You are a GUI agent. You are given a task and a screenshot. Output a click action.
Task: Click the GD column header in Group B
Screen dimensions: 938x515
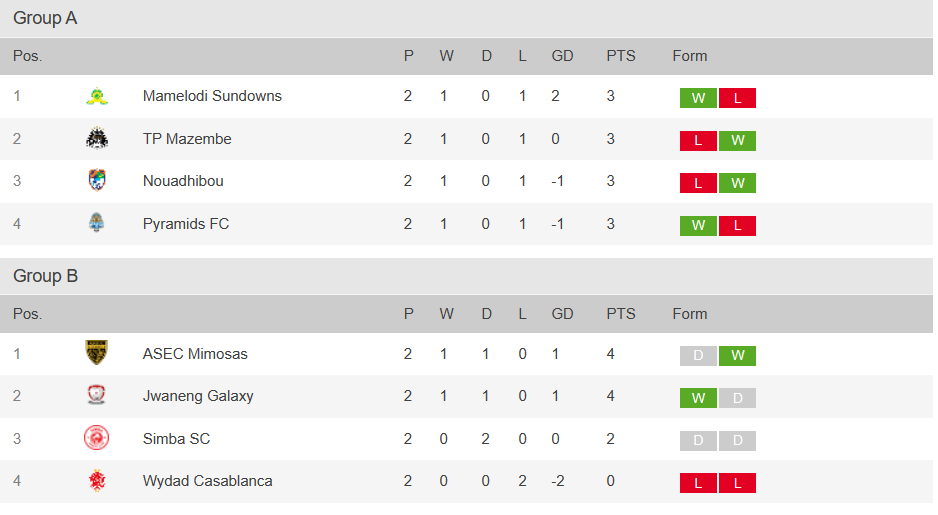562,314
